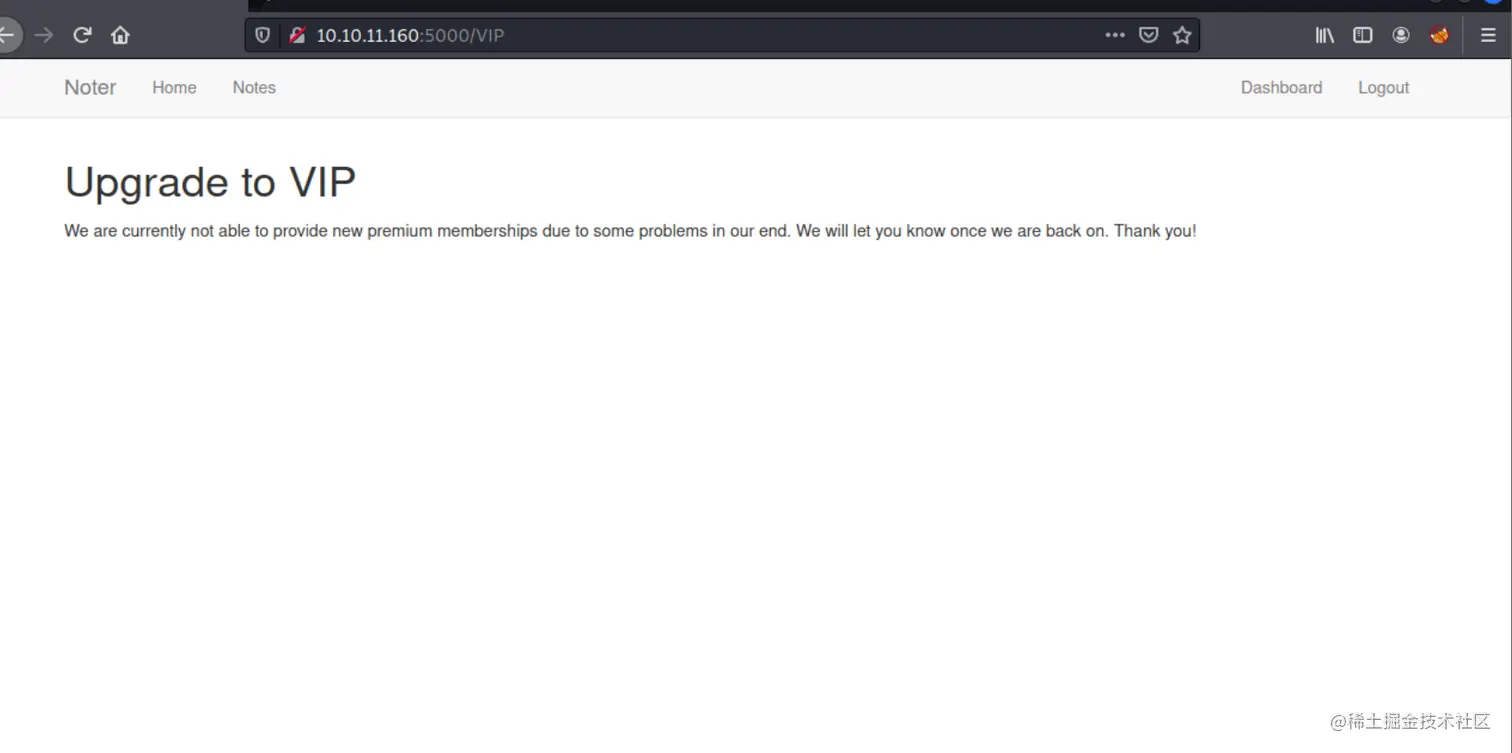Image resolution: width=1512 pixels, height=753 pixels.
Task: Open the Dashboard link
Action: click(x=1281, y=88)
